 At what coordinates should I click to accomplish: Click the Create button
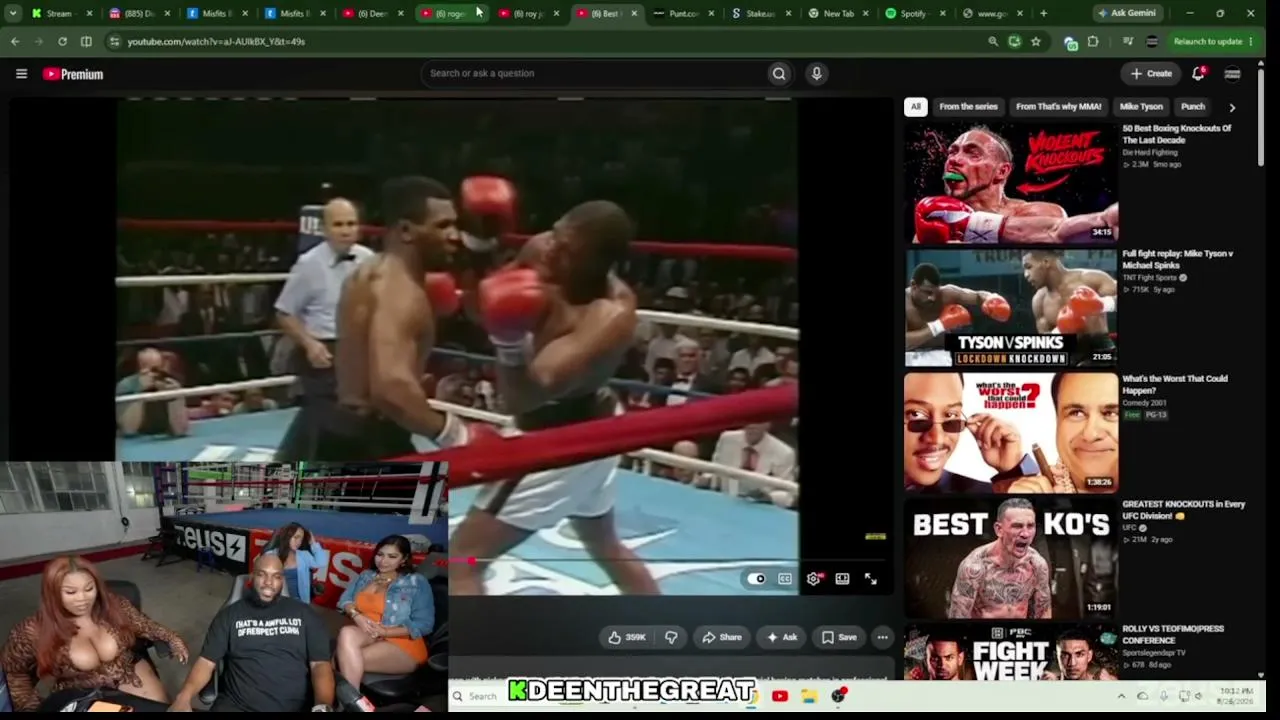(x=1151, y=73)
